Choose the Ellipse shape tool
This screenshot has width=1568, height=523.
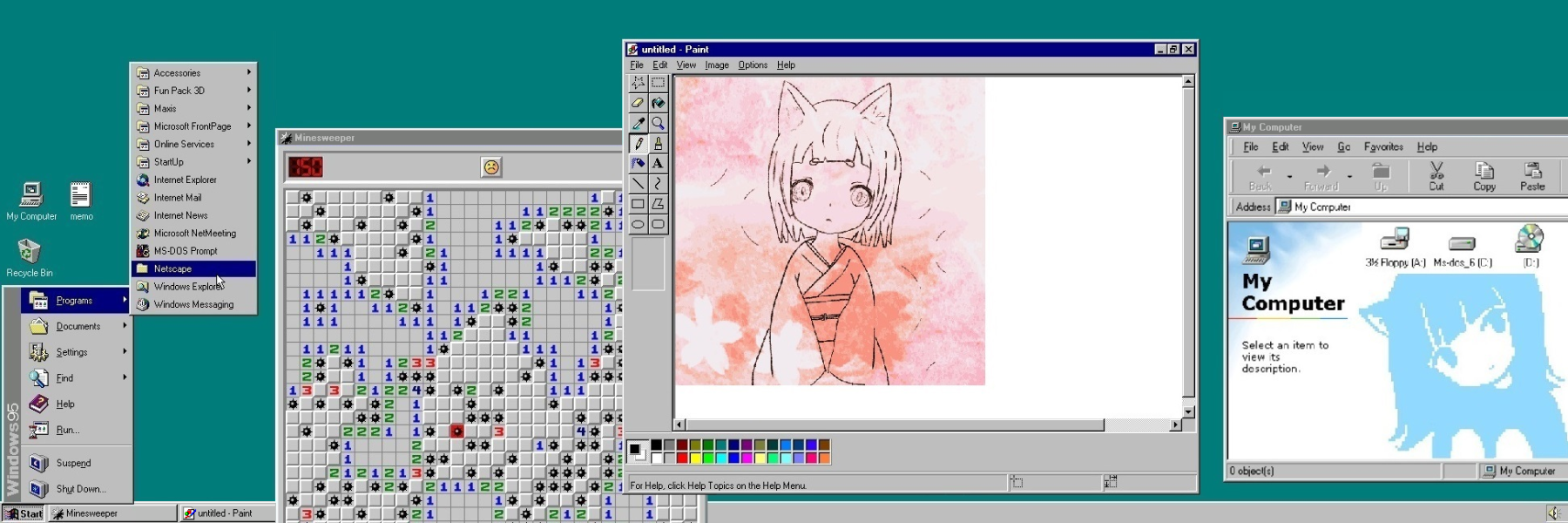click(x=638, y=224)
